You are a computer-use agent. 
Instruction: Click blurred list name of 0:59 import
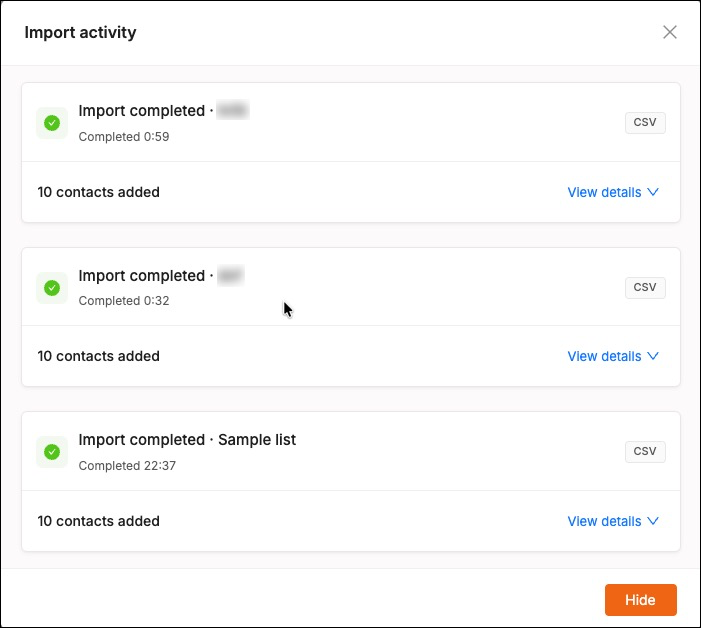232,110
